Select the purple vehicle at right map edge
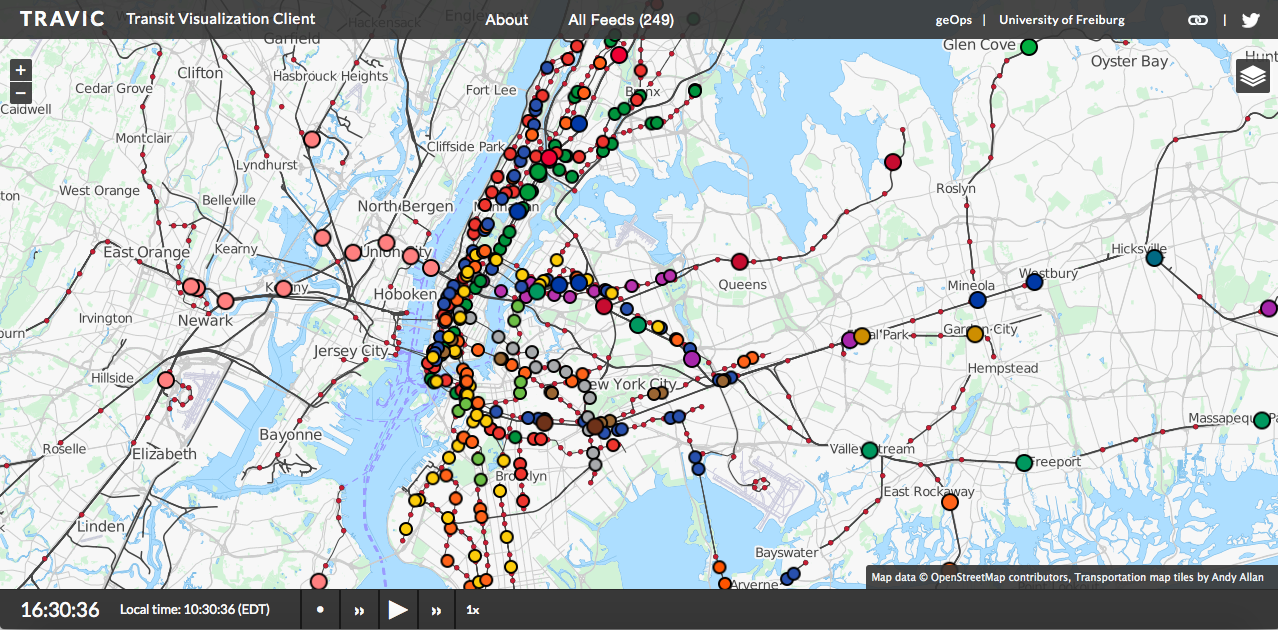 tap(1269, 309)
